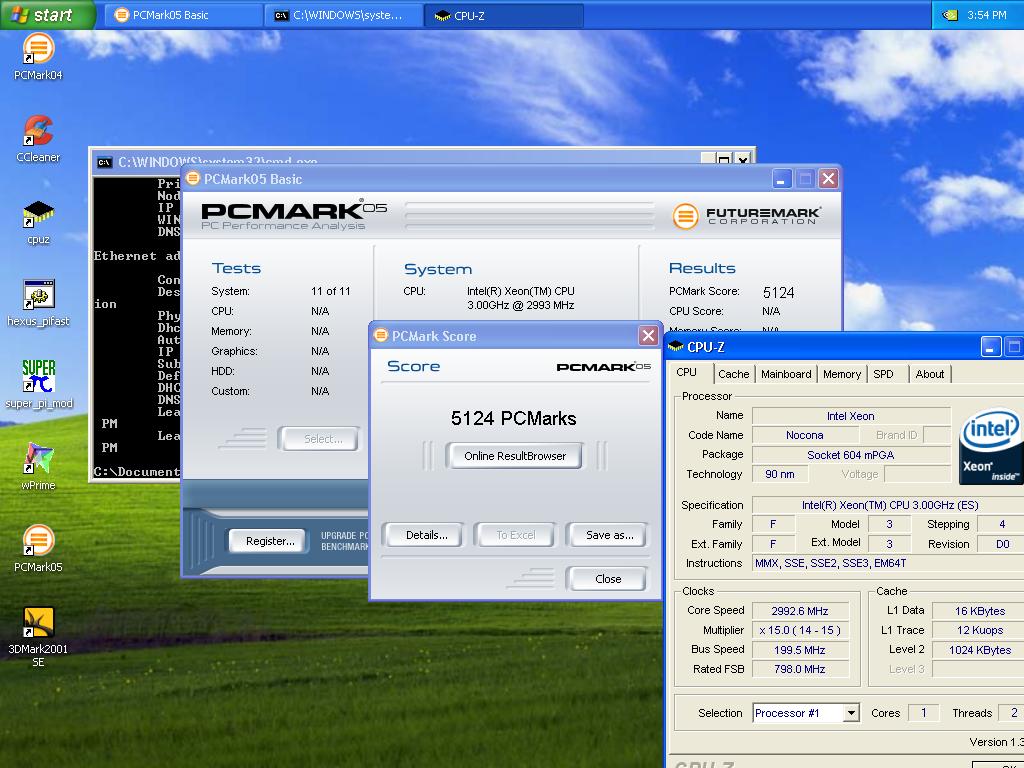Click the Revision D0 field

pos(1002,544)
